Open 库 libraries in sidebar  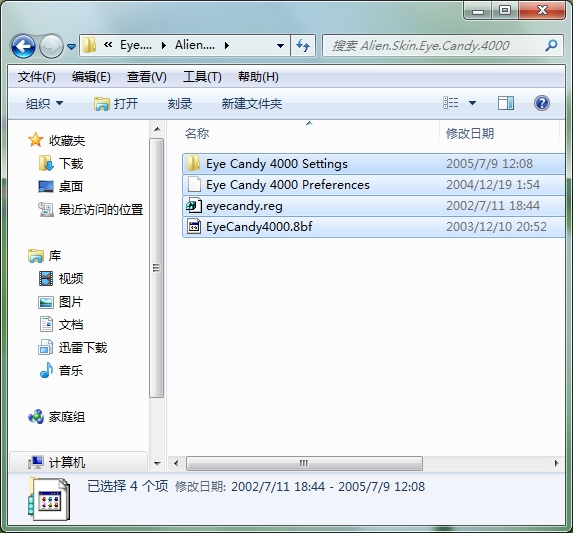55,256
